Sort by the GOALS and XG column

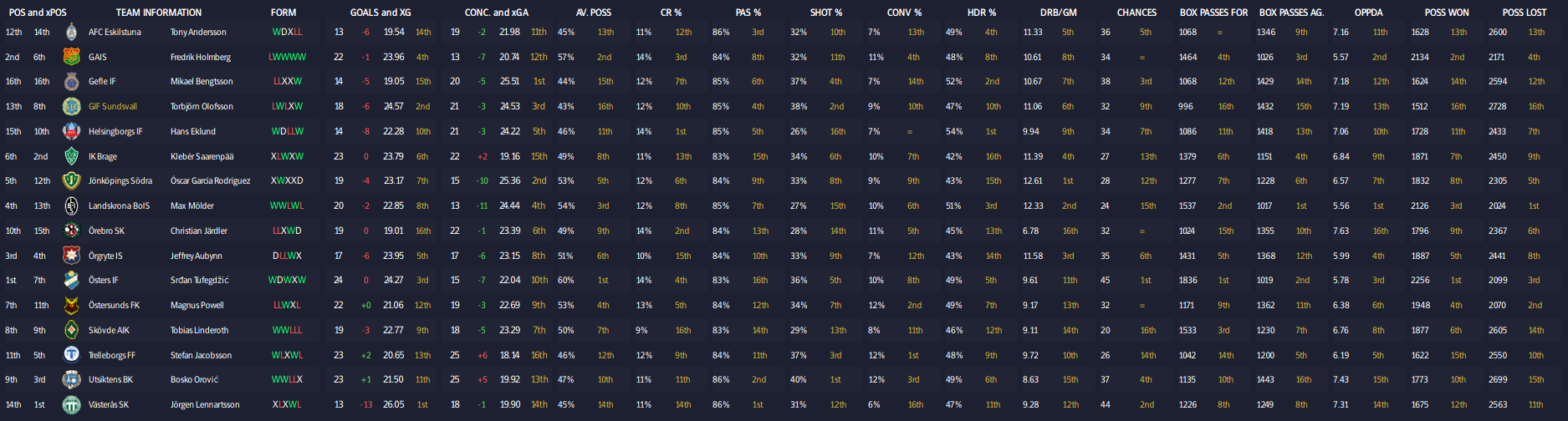click(x=381, y=13)
